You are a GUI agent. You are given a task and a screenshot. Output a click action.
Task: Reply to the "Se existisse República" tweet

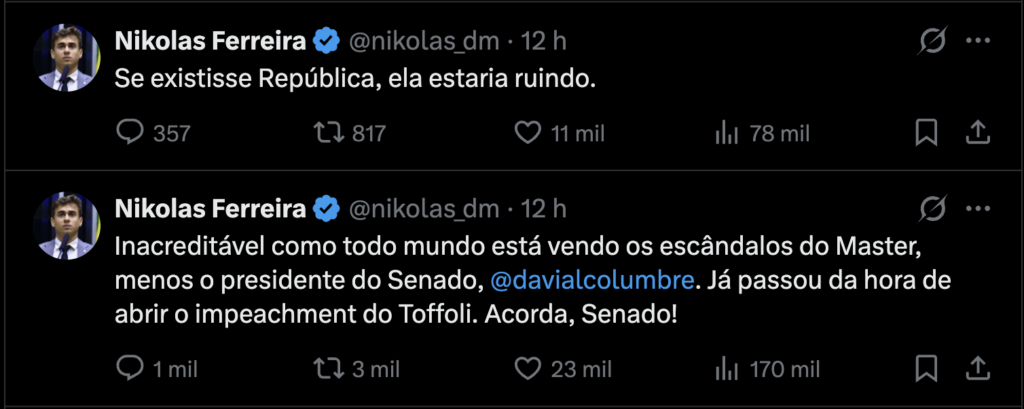point(132,132)
